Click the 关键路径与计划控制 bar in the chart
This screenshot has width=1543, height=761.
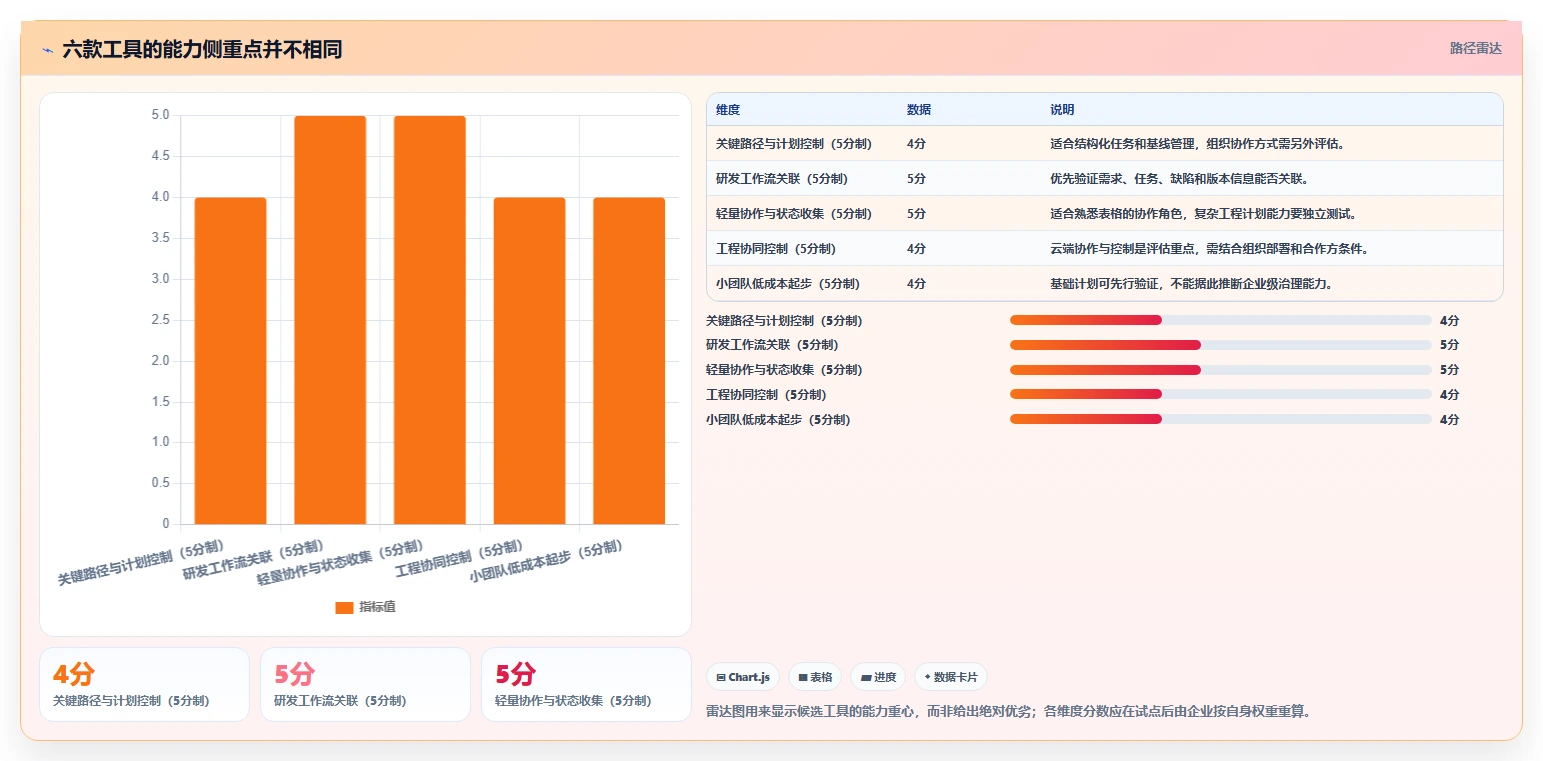(x=230, y=361)
